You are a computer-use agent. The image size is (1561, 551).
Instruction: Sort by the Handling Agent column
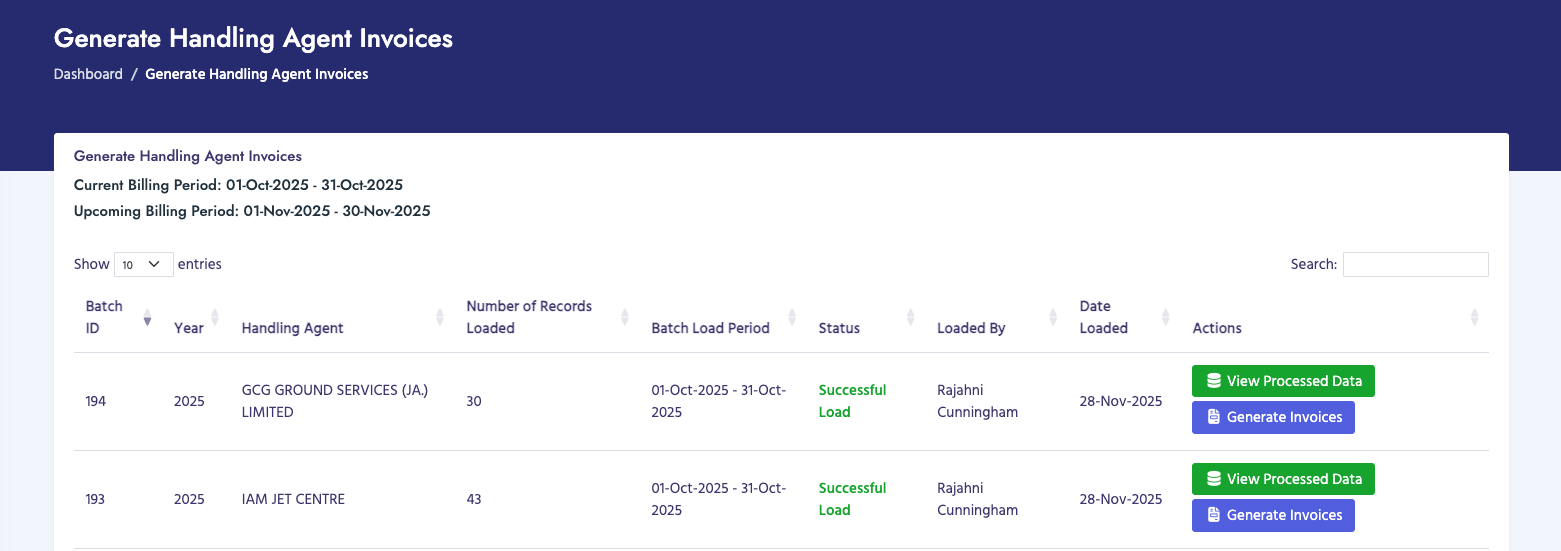(342, 317)
